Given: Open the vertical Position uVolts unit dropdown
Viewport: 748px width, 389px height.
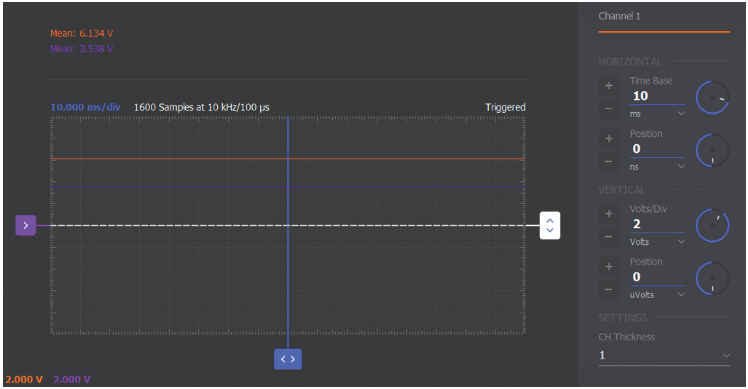Looking at the screenshot, I should point(657,294).
